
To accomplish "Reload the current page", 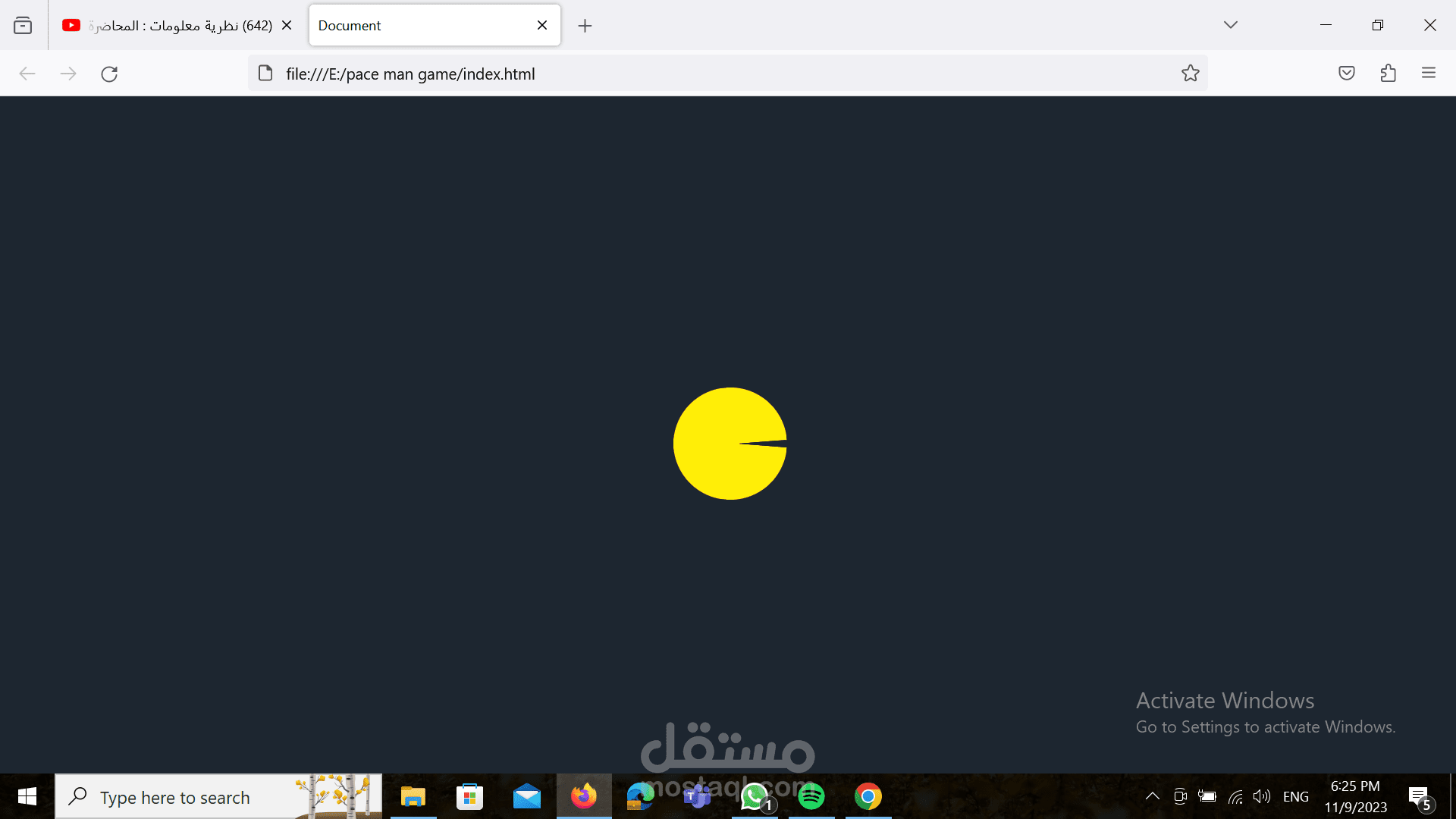I will (x=109, y=74).
